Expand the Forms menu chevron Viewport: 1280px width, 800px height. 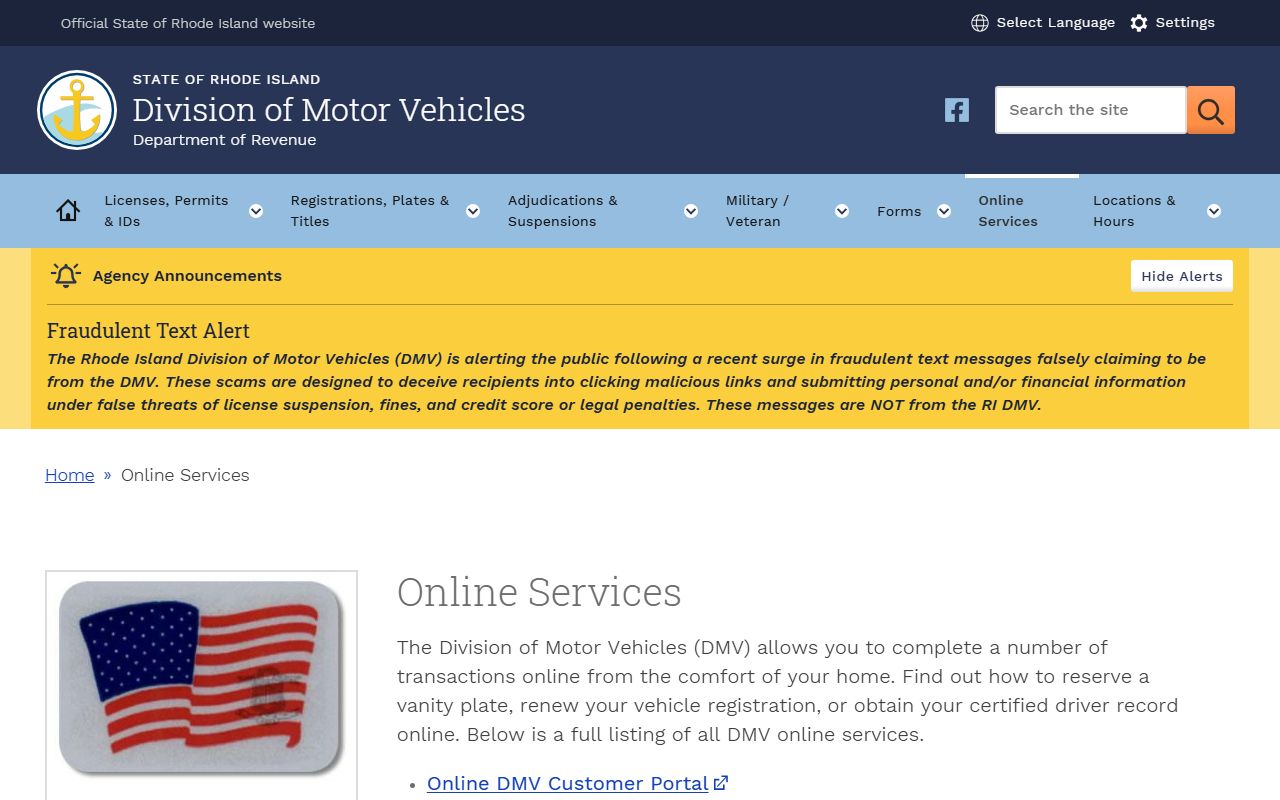point(944,211)
